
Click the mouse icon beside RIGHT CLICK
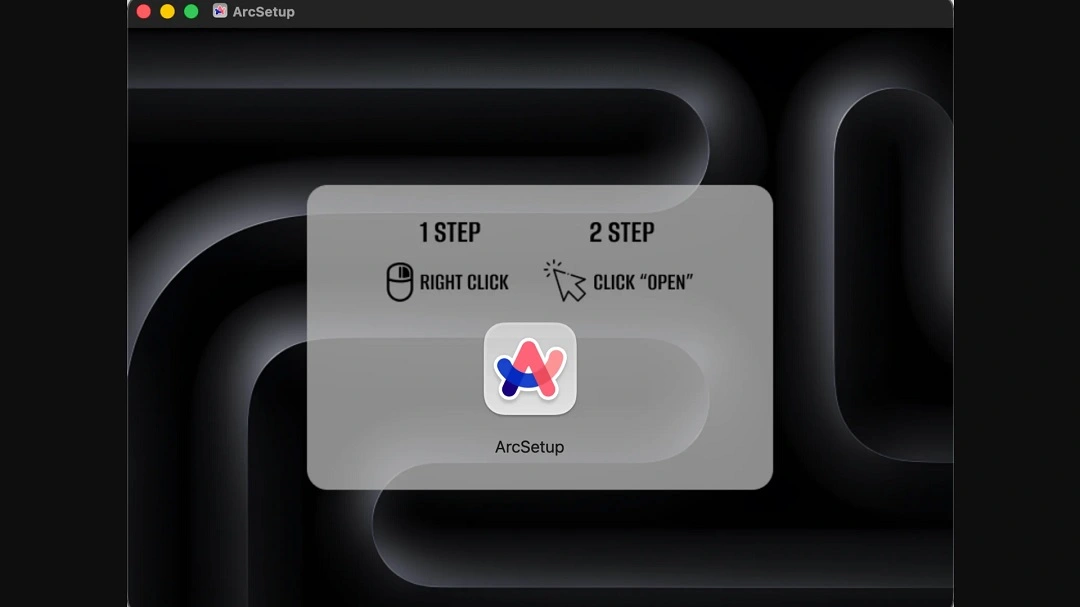pyautogui.click(x=399, y=282)
